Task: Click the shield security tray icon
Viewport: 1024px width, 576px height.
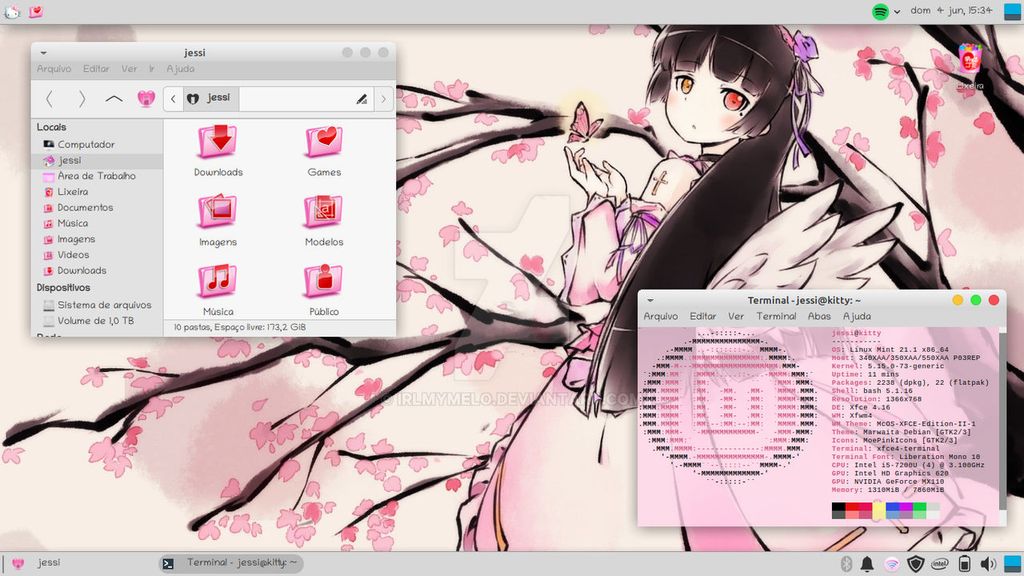Action: [915, 564]
